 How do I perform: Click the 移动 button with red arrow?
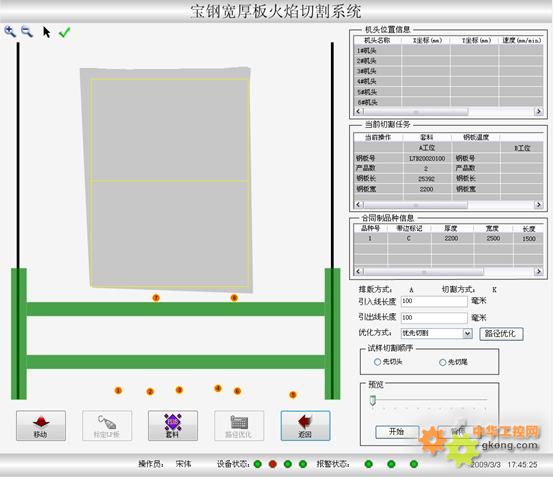(x=41, y=426)
